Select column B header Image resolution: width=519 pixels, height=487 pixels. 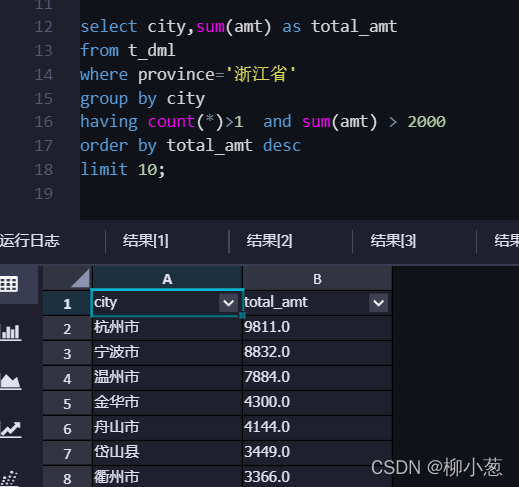(x=317, y=279)
